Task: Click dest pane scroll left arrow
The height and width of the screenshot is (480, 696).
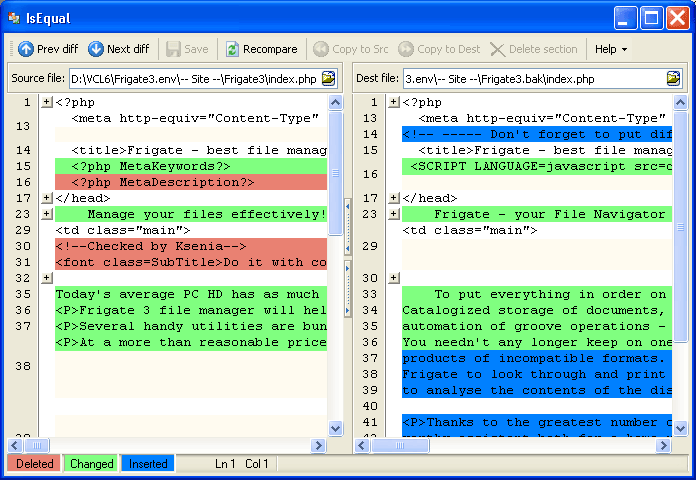Action: point(362,445)
